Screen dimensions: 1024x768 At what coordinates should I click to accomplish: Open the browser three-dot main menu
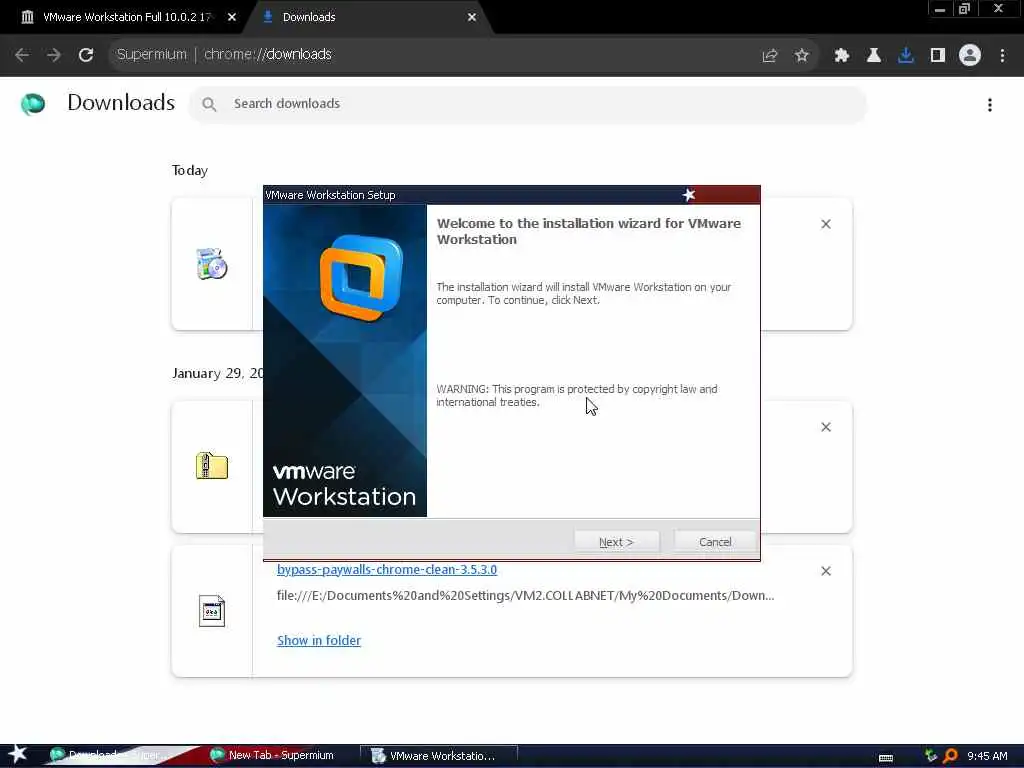(1002, 56)
